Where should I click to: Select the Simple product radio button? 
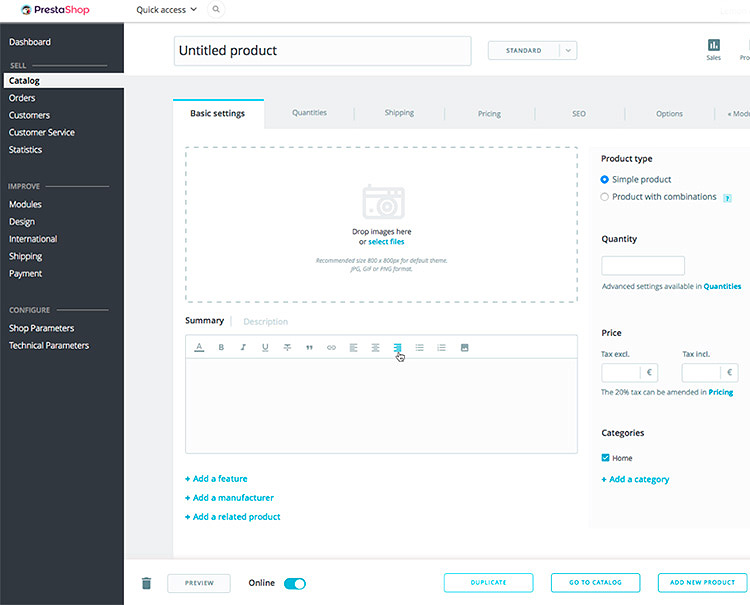(605, 179)
